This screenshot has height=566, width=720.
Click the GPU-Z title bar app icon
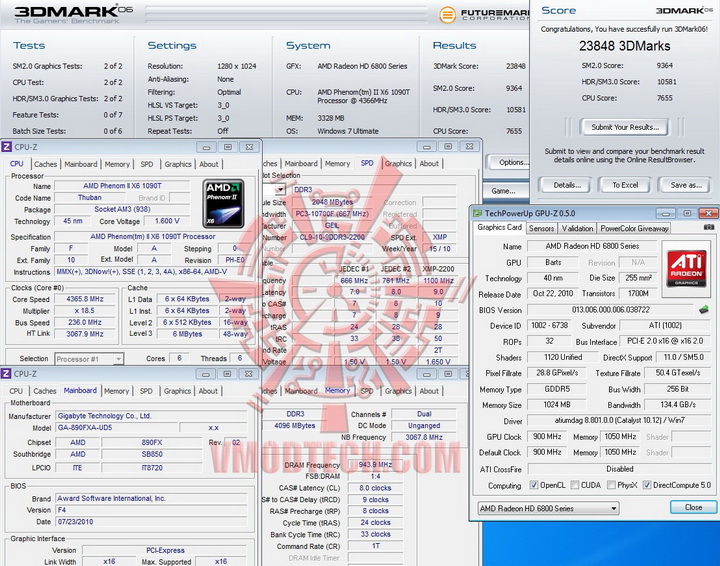[x=478, y=213]
